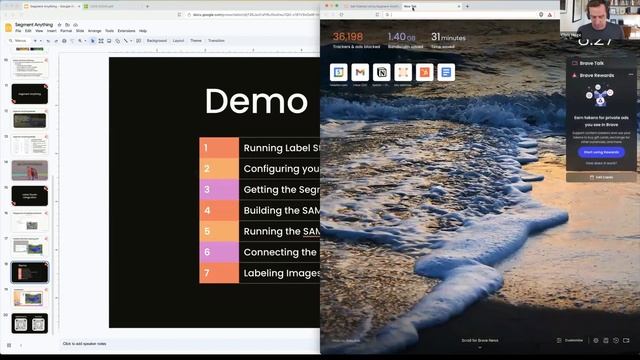Click the Print toolbar icon
640x360 pixels.
[x=64, y=41]
